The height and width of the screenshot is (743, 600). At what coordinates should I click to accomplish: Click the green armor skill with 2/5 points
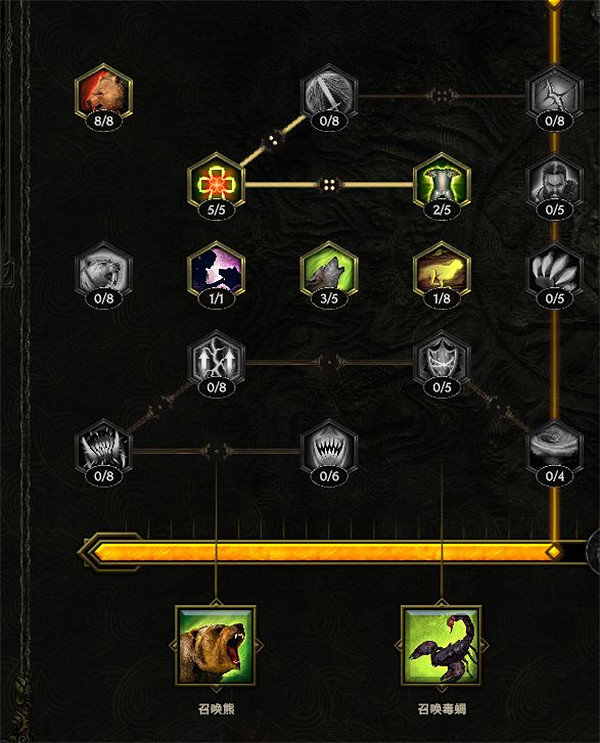click(x=442, y=182)
